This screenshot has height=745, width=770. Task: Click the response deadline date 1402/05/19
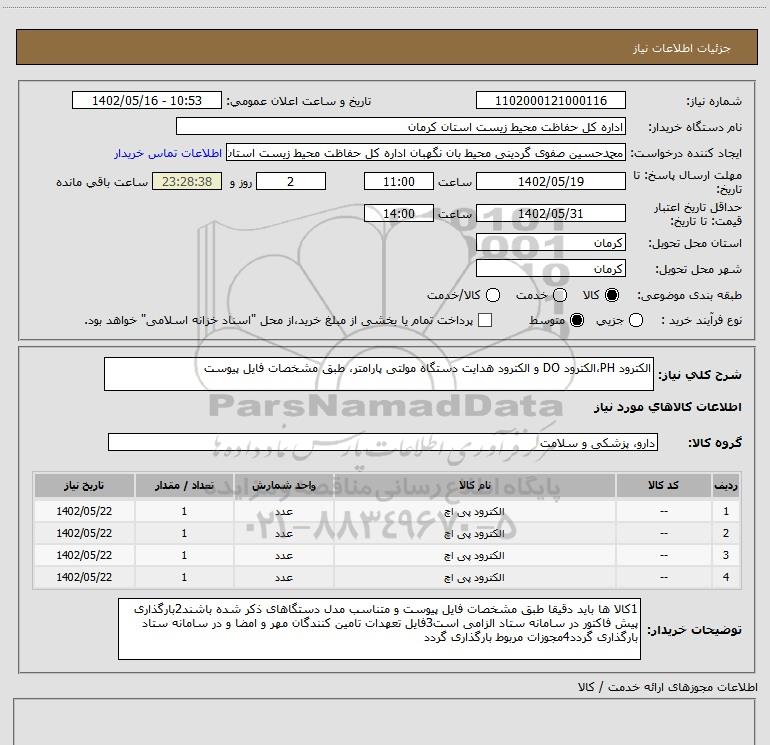[x=550, y=181]
